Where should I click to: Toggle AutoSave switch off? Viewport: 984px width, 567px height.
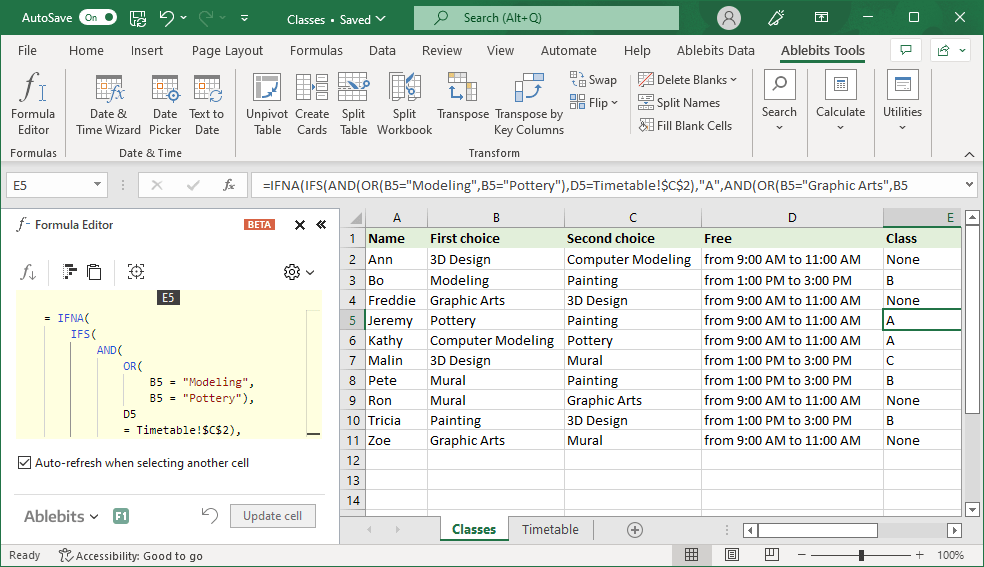98,18
